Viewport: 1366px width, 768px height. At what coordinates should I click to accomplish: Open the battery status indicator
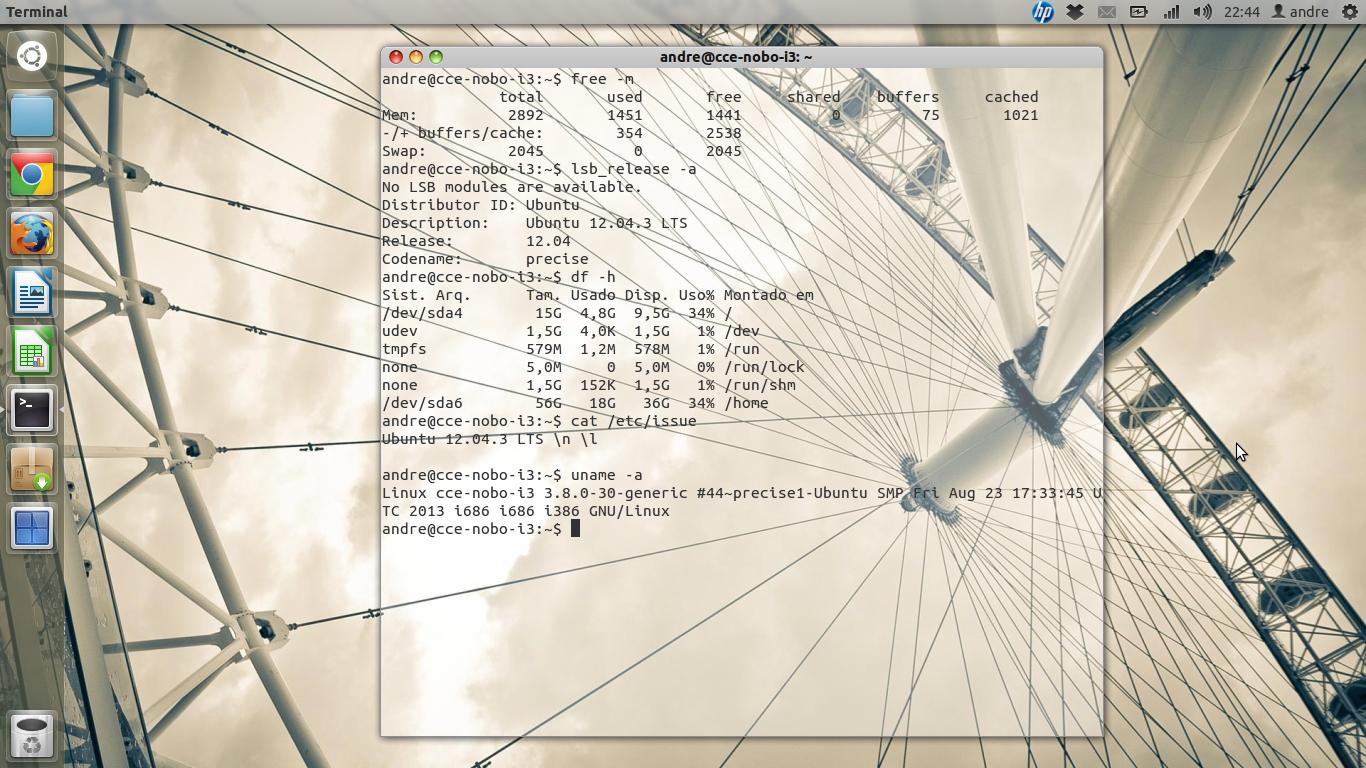point(1139,12)
